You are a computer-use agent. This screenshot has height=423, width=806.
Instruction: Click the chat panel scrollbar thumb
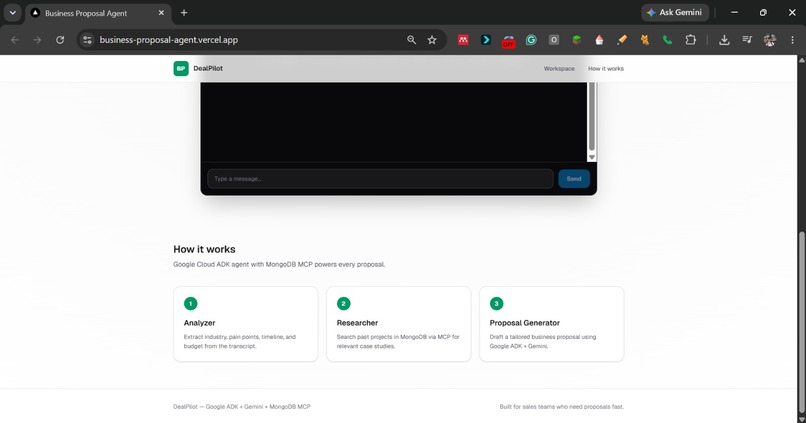point(592,116)
